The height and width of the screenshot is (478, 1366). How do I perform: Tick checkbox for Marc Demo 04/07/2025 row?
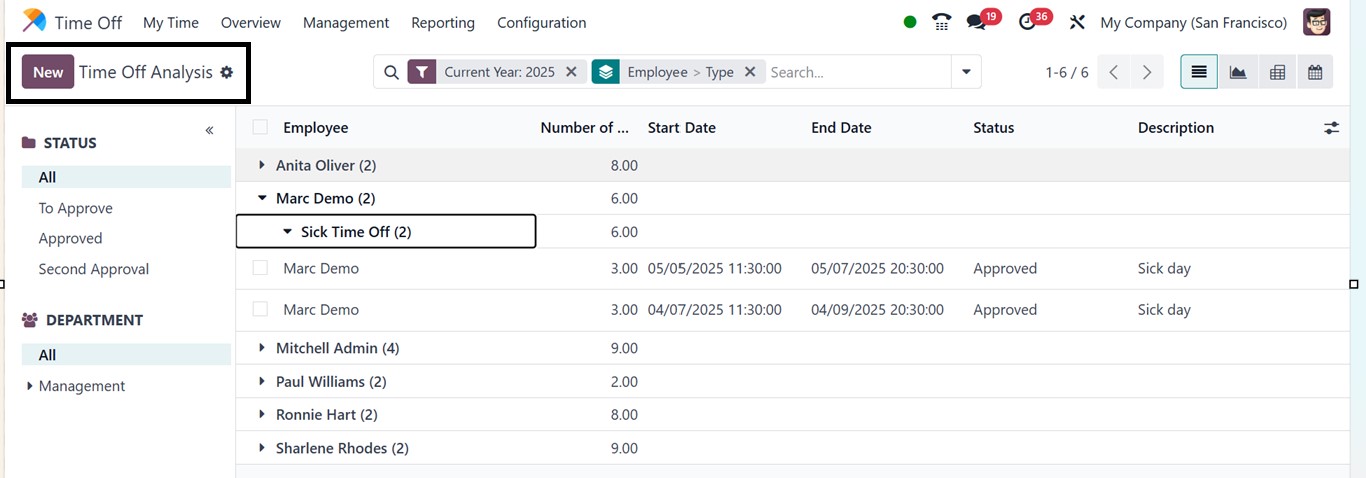(x=260, y=310)
